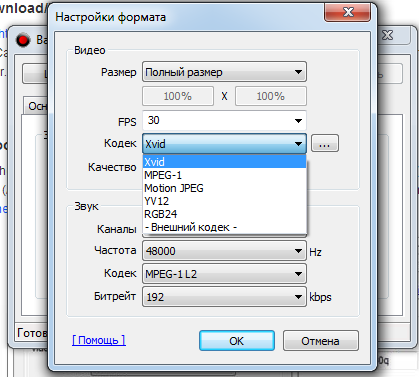Click the Hz unit label
Image resolution: width=419 pixels, height=377 pixels.
pyautogui.click(x=315, y=252)
